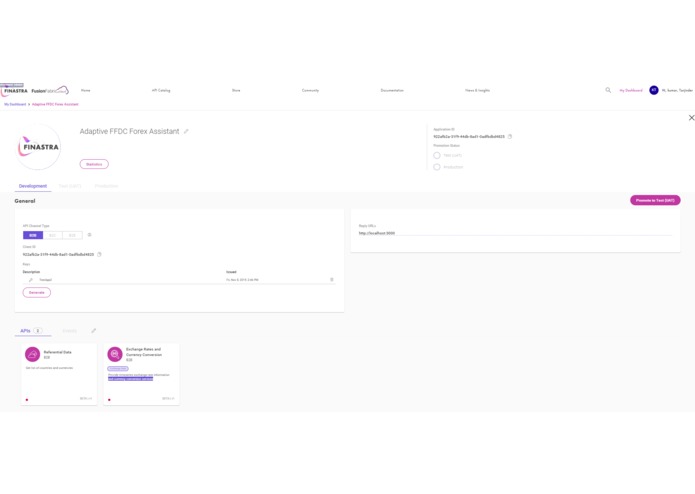Select the Events tab

click(x=70, y=331)
